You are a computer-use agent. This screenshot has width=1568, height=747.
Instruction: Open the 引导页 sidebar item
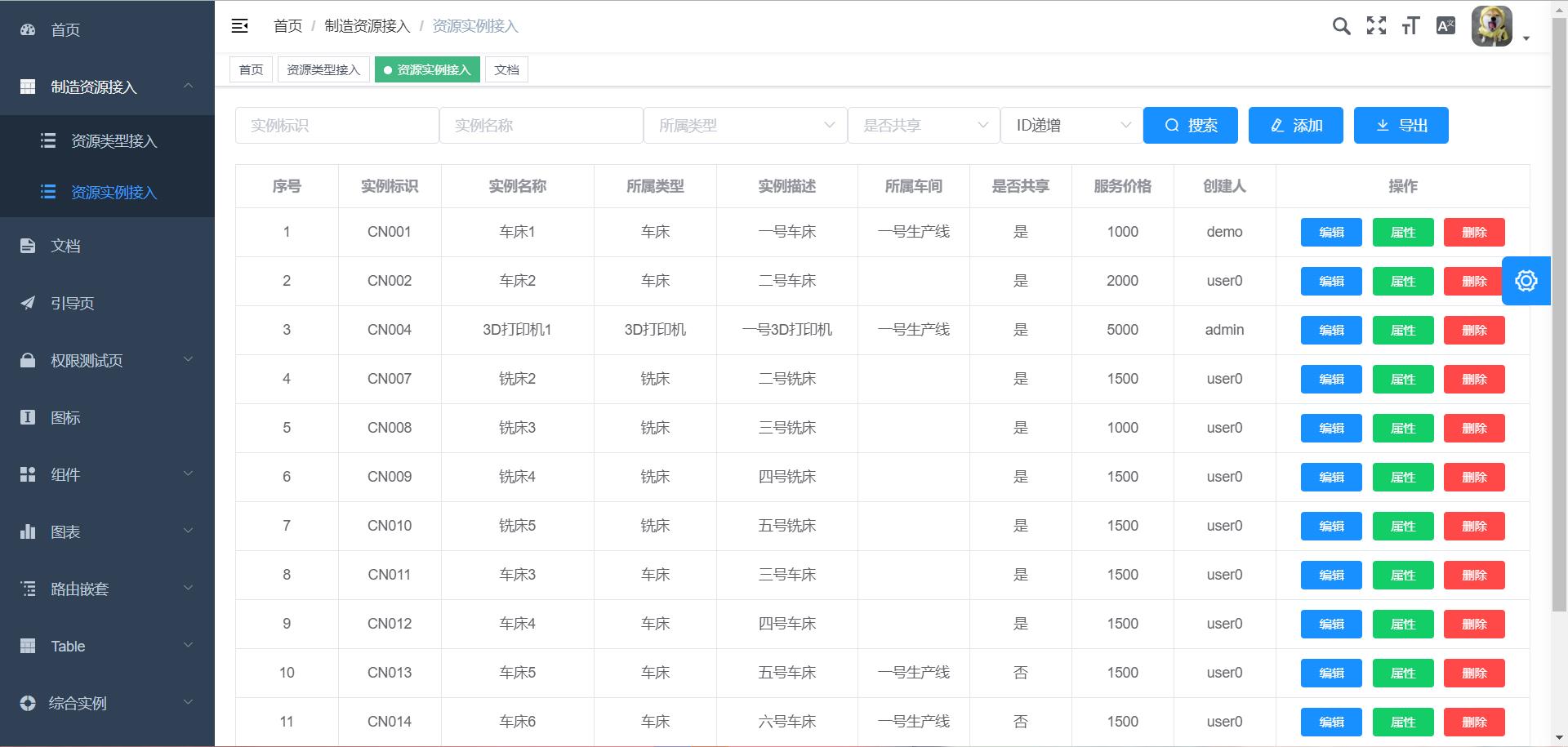point(72,304)
